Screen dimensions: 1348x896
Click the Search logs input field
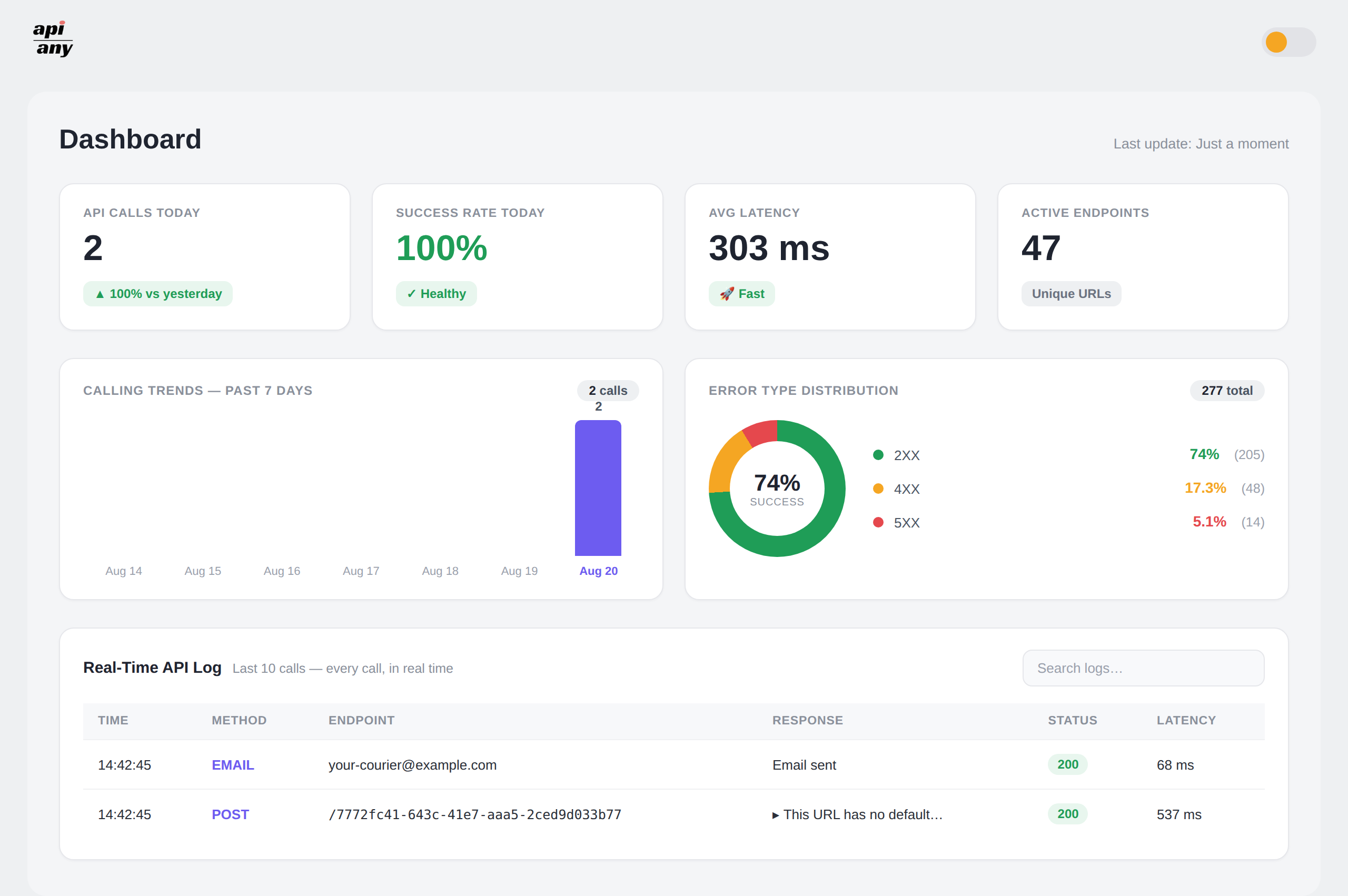[1143, 668]
